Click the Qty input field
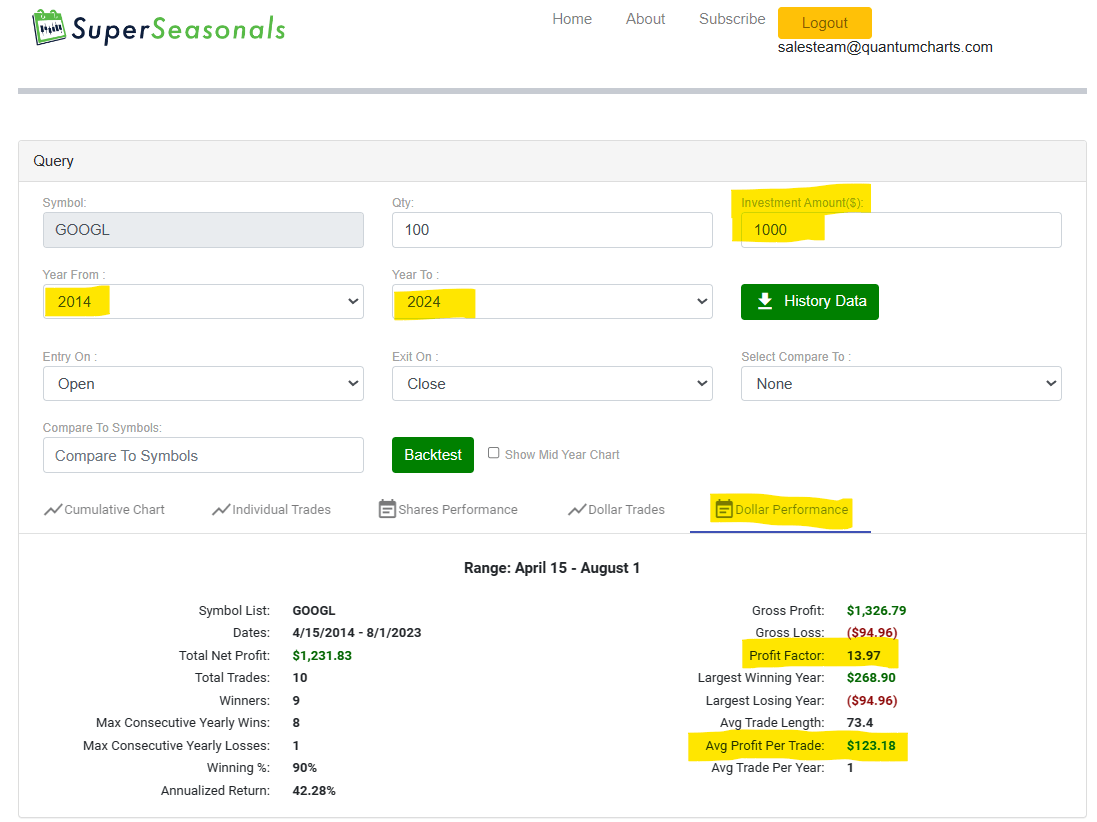Image resolution: width=1097 pixels, height=822 pixels. [552, 229]
